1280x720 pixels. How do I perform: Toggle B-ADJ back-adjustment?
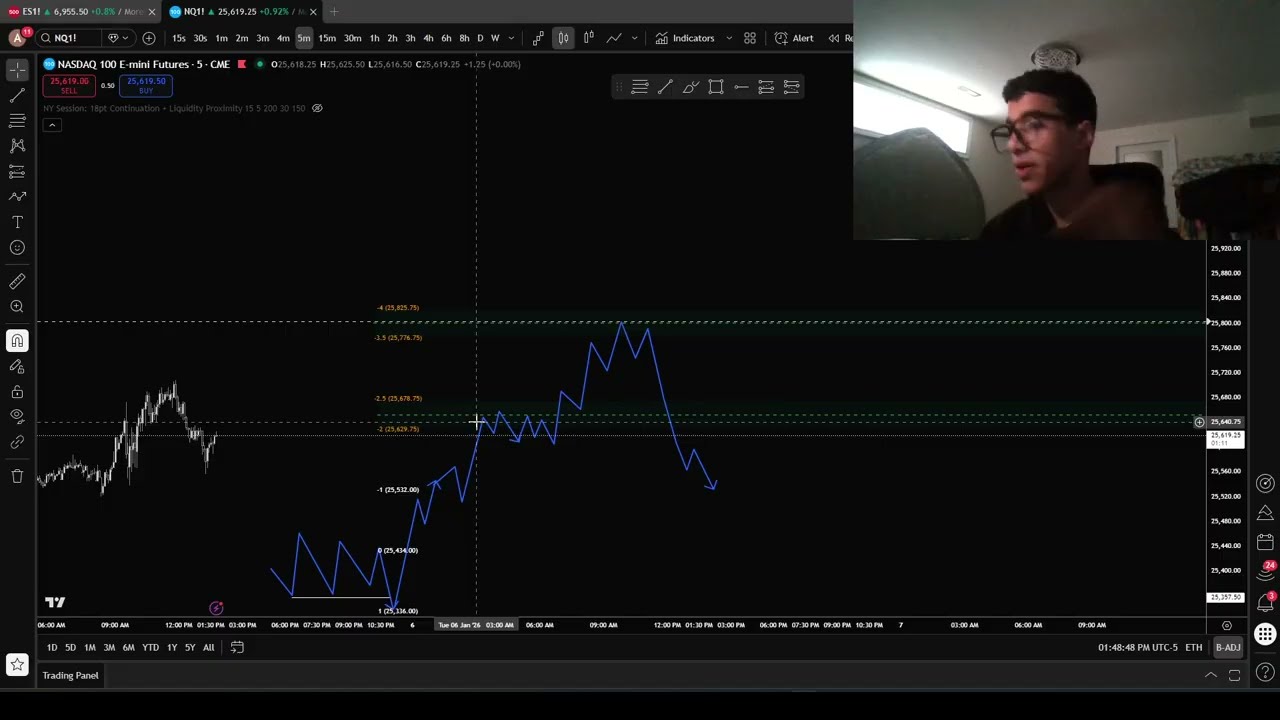[1228, 648]
